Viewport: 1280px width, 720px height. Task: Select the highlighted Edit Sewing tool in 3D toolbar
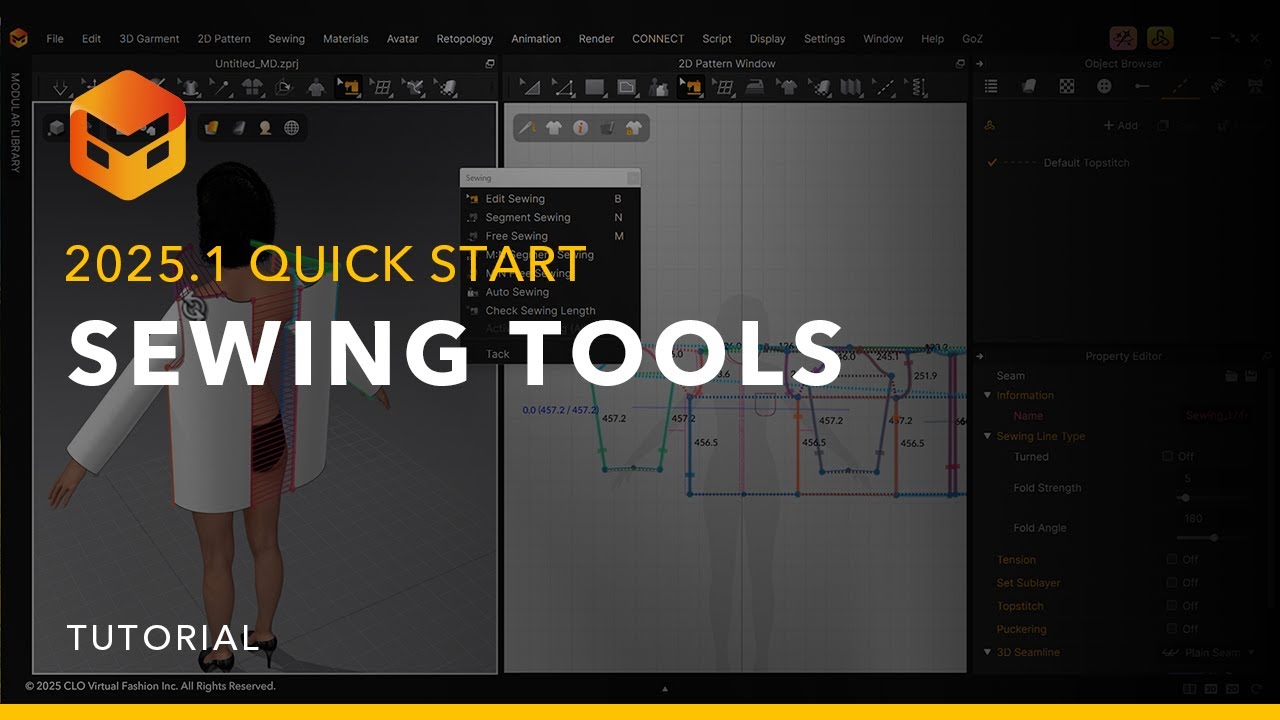348,87
